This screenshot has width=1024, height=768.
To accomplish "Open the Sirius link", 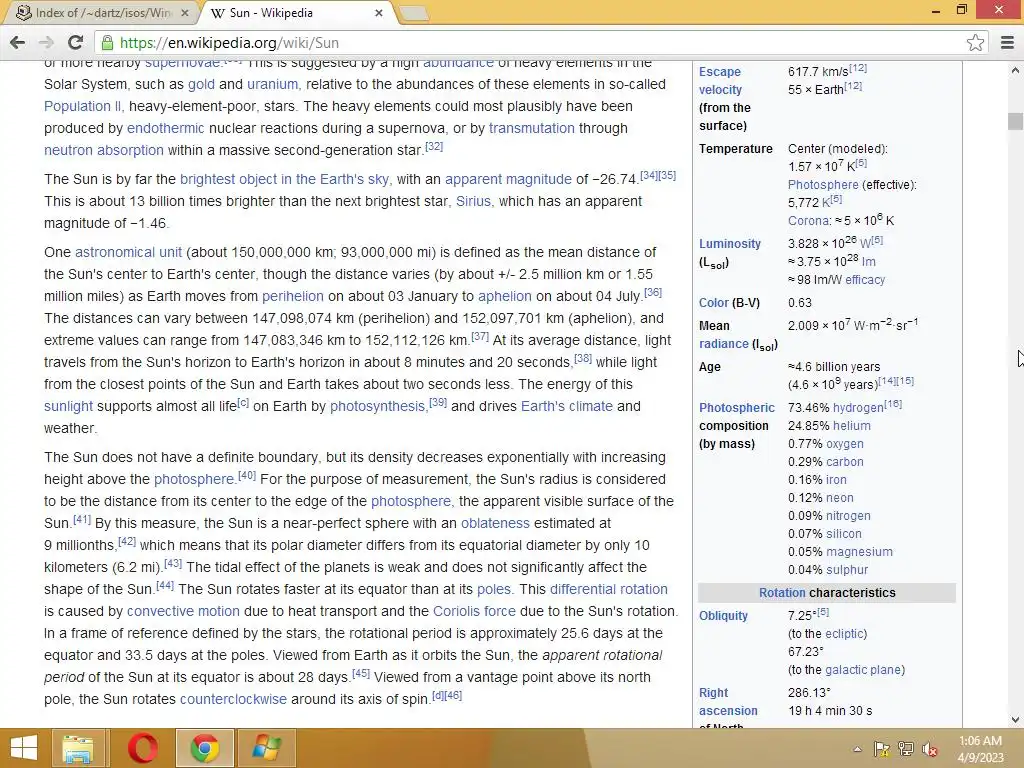I will (474, 201).
